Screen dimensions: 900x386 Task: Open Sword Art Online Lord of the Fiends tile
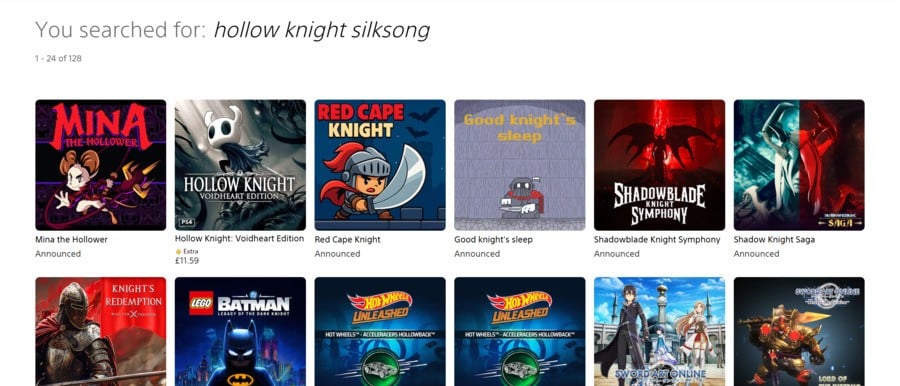pyautogui.click(x=799, y=331)
